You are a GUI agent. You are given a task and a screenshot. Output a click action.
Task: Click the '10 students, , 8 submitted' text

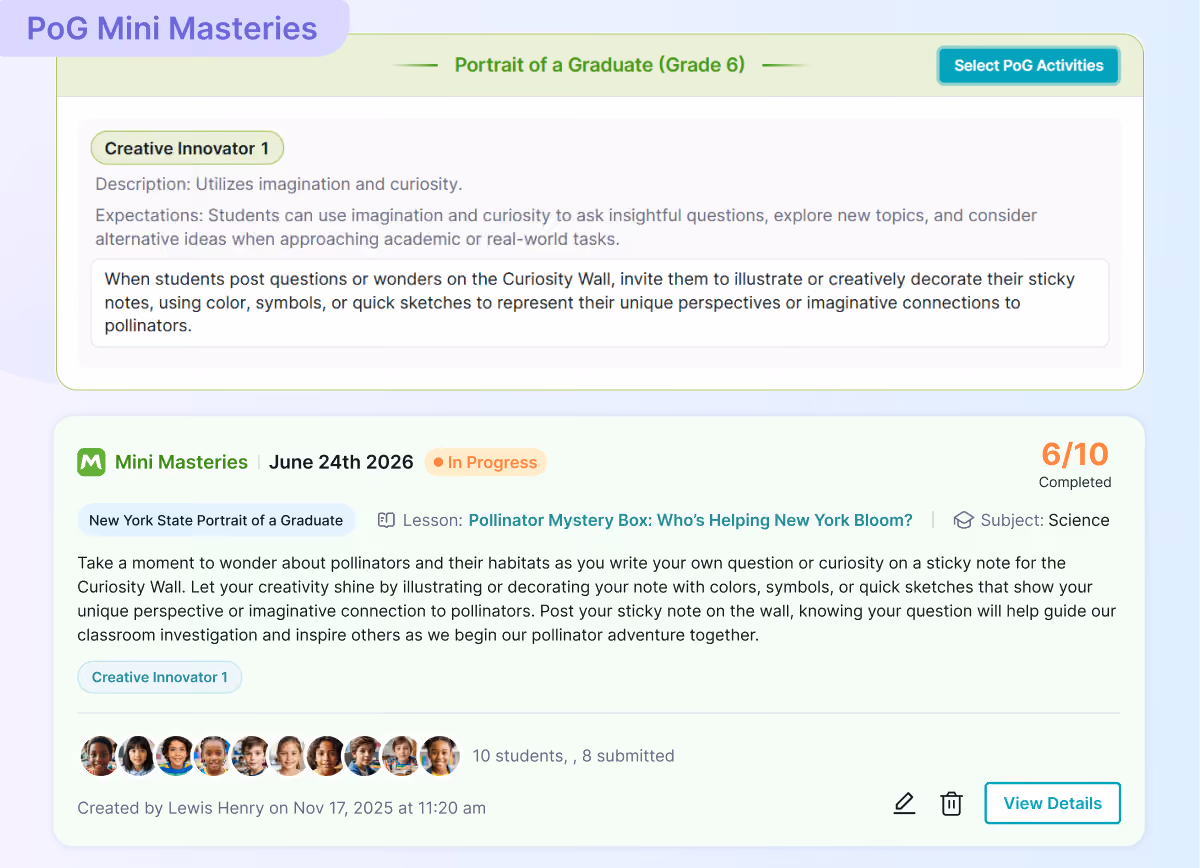[x=573, y=756]
